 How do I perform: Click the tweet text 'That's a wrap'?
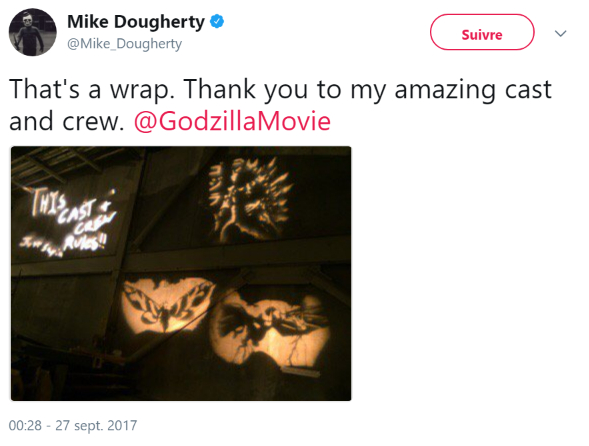pos(90,89)
